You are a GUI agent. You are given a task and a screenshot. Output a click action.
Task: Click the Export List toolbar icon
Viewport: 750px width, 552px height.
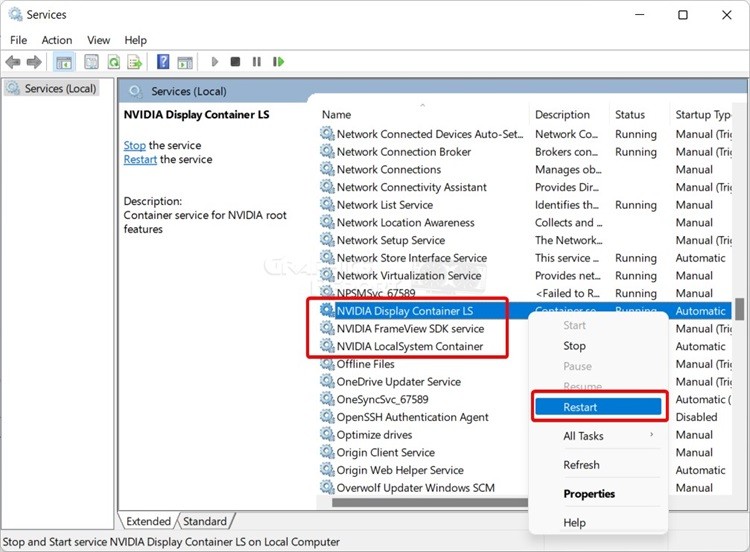pyautogui.click(x=135, y=62)
